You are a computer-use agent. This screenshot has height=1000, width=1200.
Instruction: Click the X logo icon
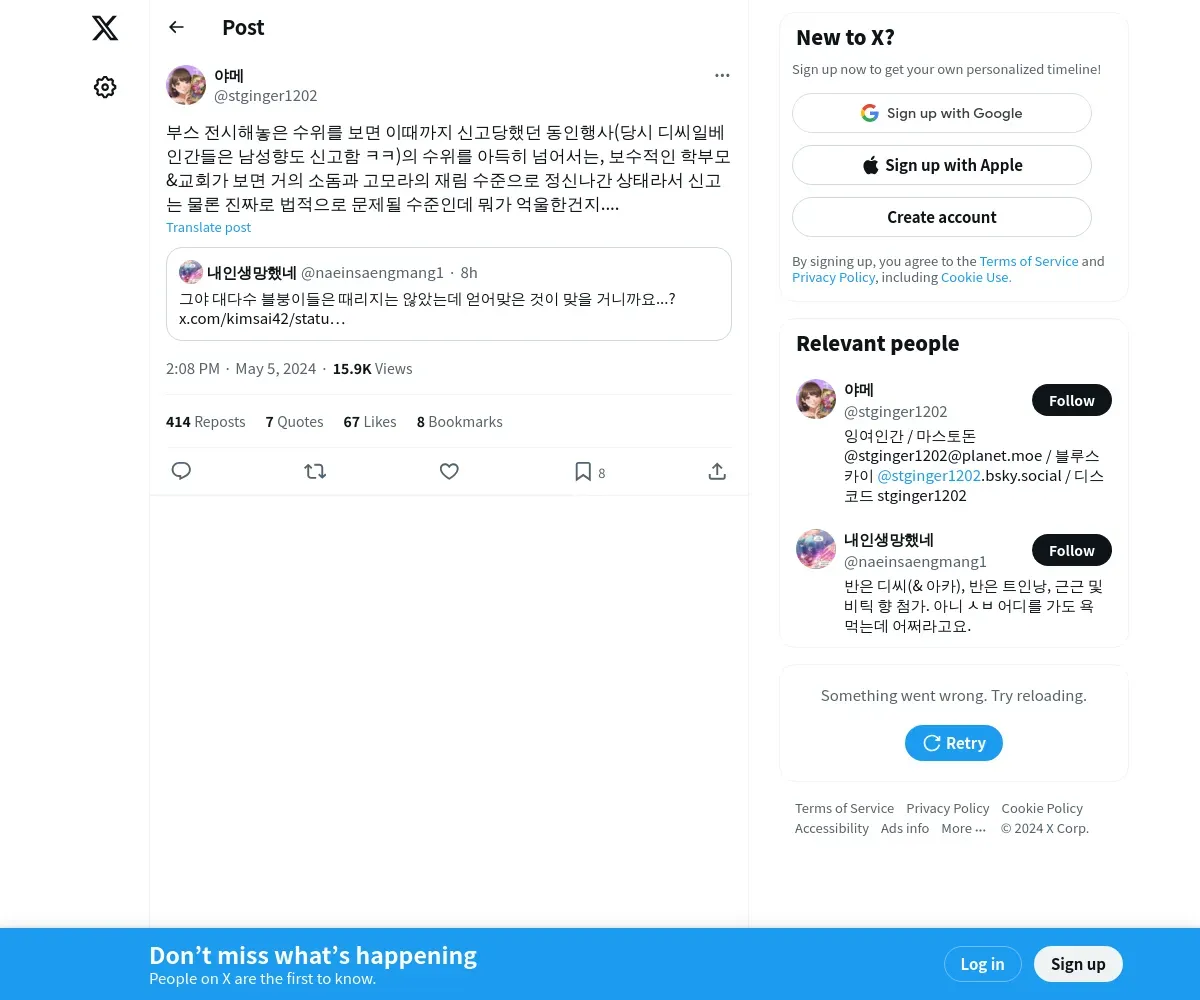[x=105, y=28]
